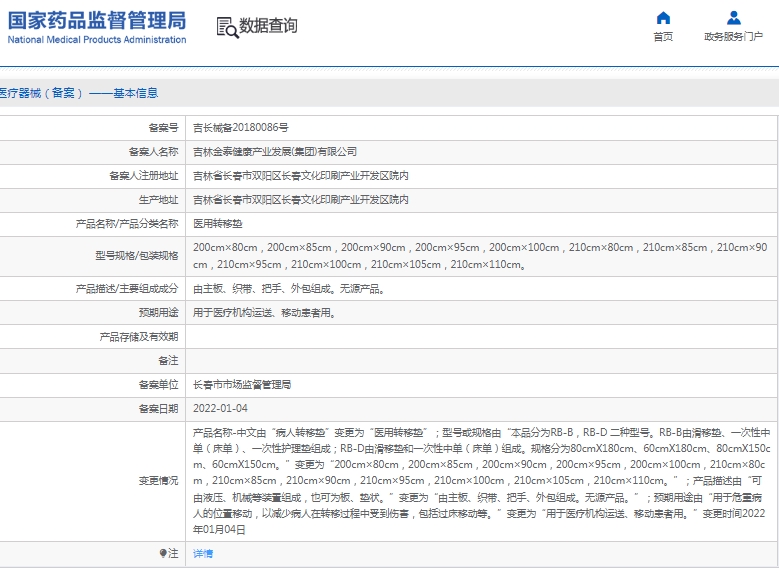Click 由主板、织带、把手、外包组成。无源产品。
Screen dimensions: 779x573
click(x=289, y=289)
